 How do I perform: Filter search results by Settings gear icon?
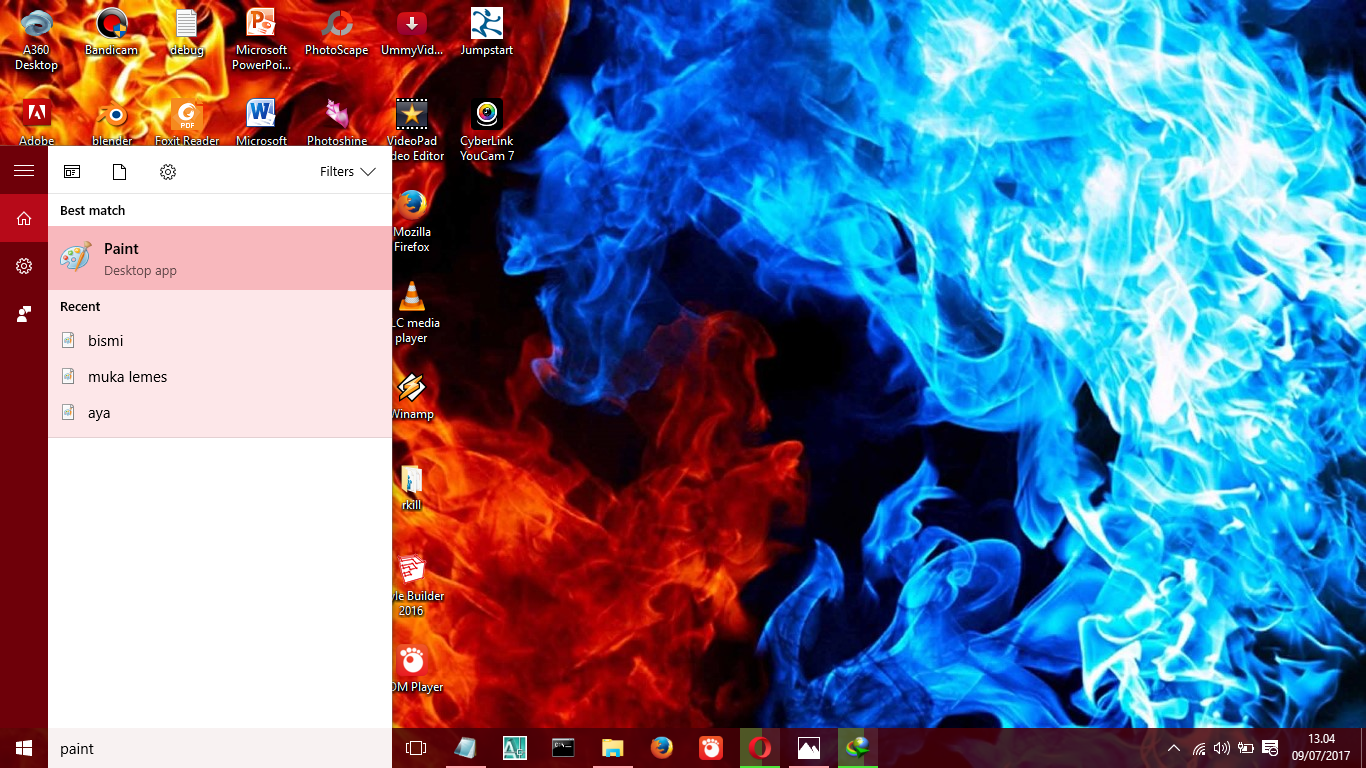click(x=168, y=172)
